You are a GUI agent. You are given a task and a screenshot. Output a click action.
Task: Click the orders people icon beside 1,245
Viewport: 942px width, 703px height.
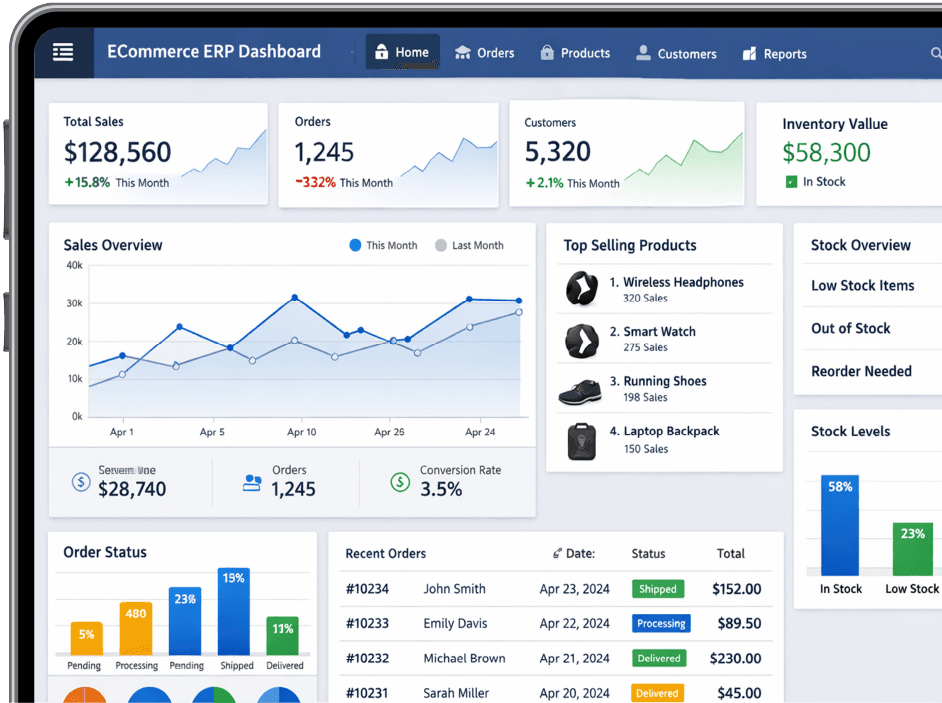pyautogui.click(x=252, y=482)
